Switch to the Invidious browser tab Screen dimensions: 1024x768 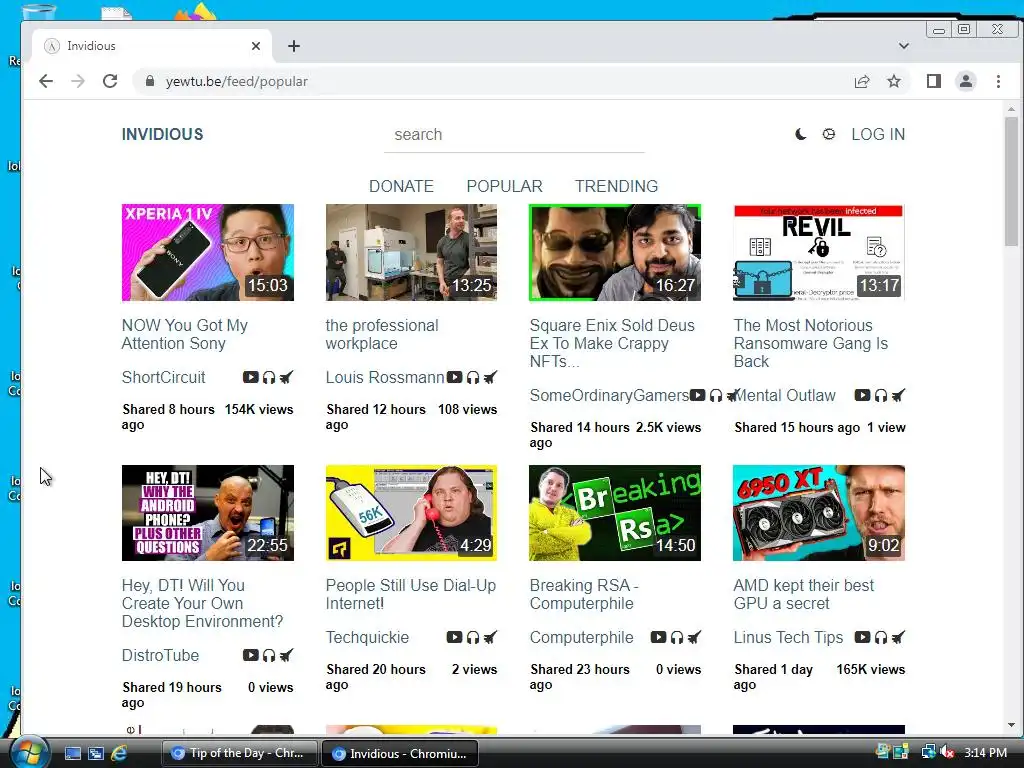tap(152, 46)
